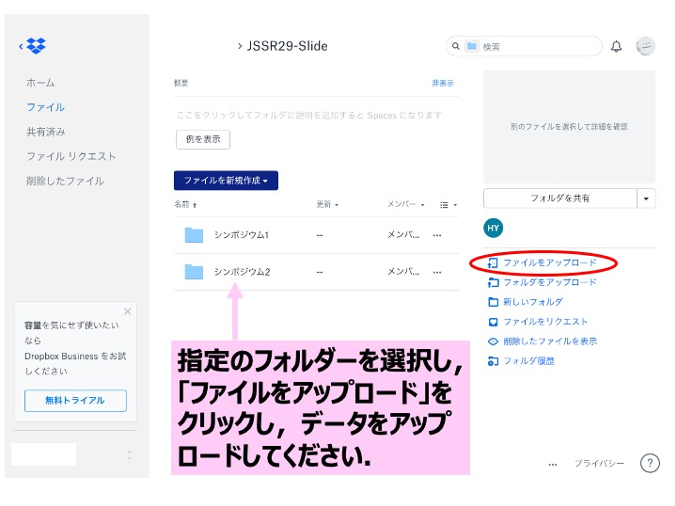The height and width of the screenshot is (506, 675).
Task: Open フォルダ履歴 folder history
Action: click(528, 361)
